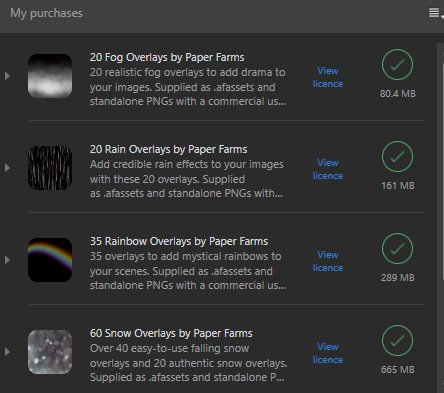The height and width of the screenshot is (393, 444).
Task: View licence for 20 Rain Overlays
Action: (x=328, y=169)
